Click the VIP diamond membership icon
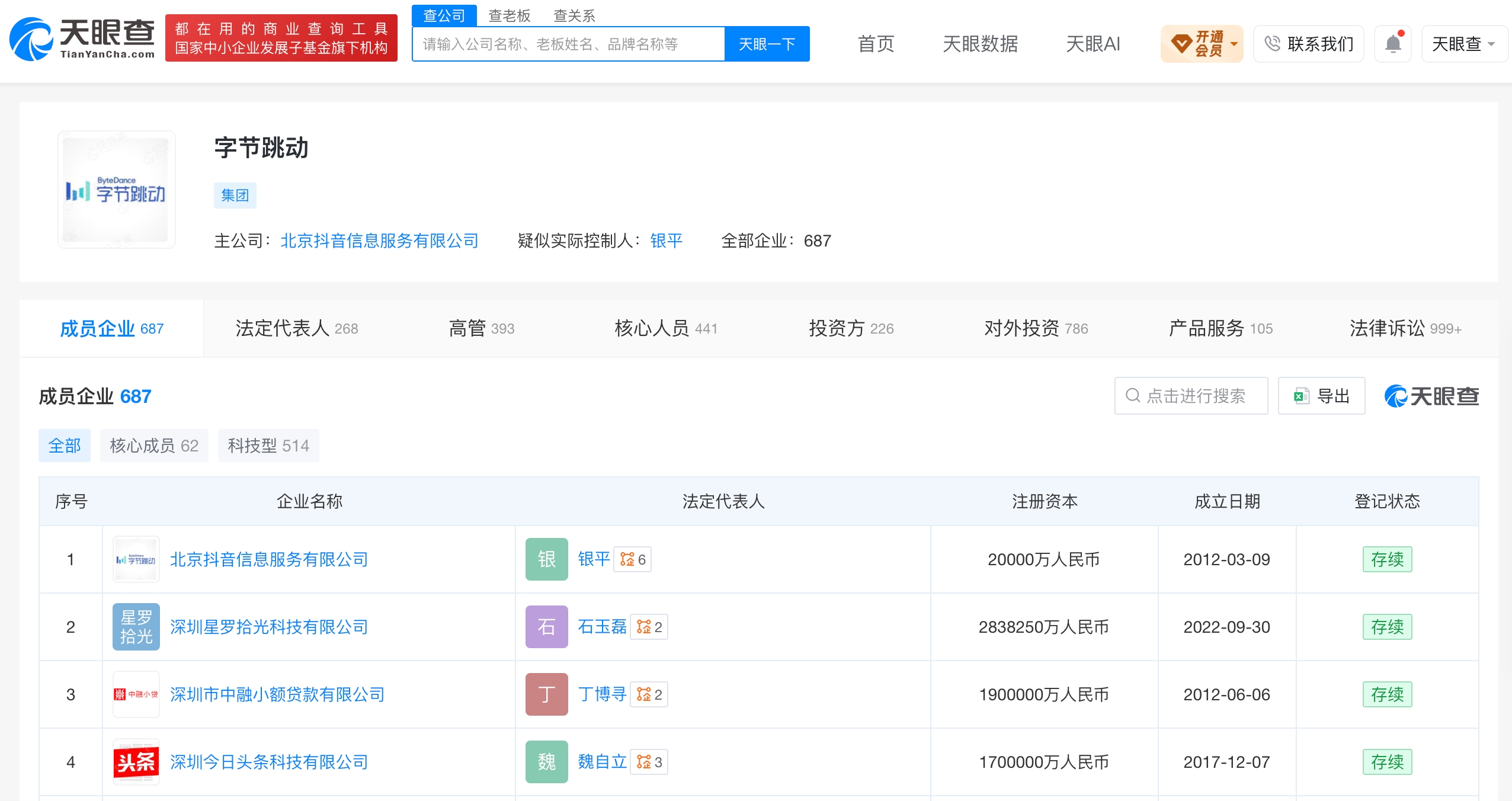 tap(1181, 43)
